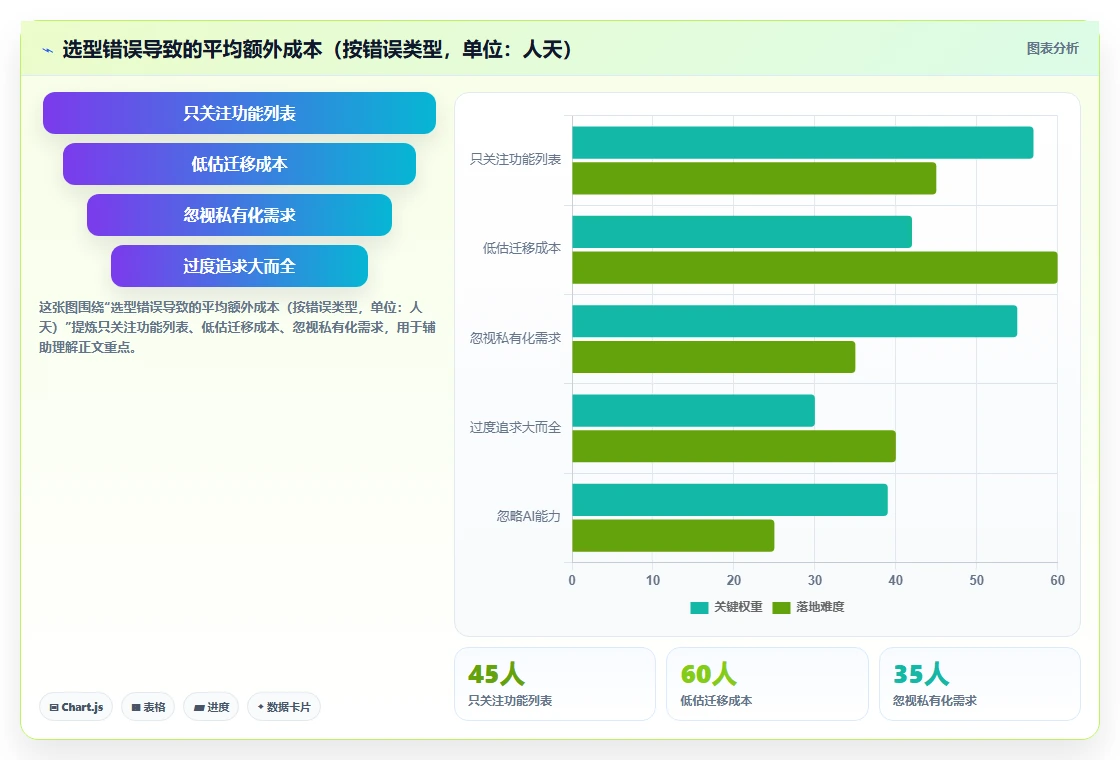Click the 关键权重 legend label text
The image size is (1120, 760).
739,607
